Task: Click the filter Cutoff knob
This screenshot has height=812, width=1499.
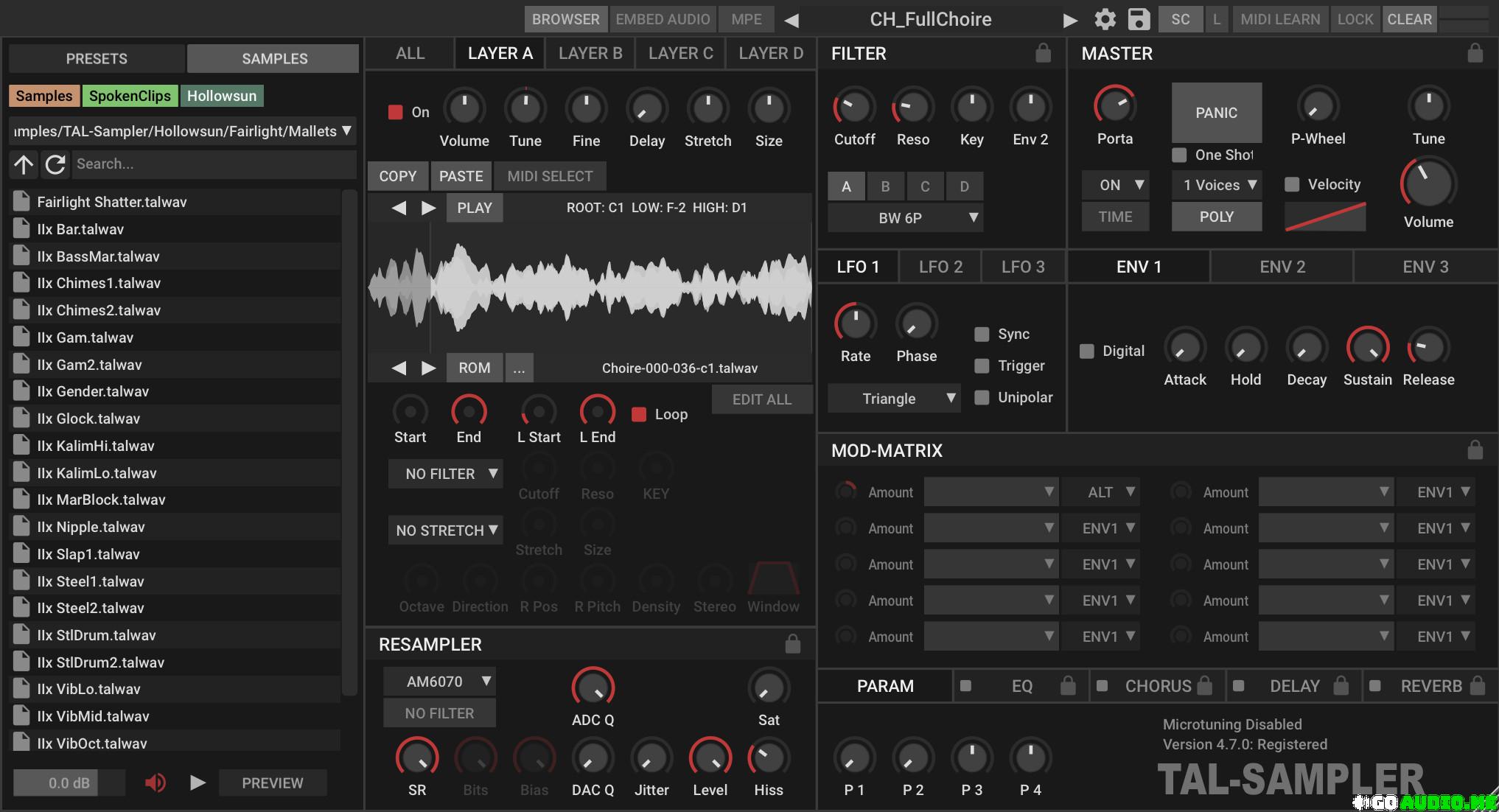Action: tap(854, 108)
